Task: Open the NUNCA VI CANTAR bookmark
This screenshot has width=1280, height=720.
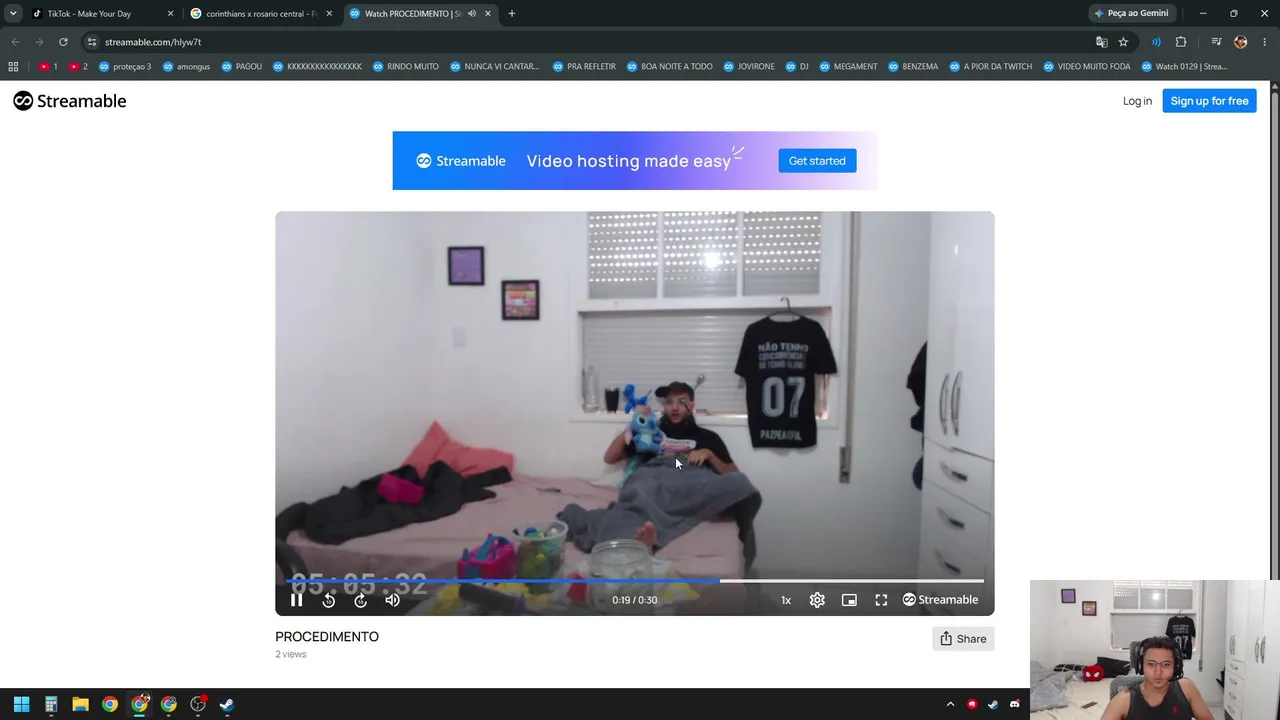Action: click(495, 67)
